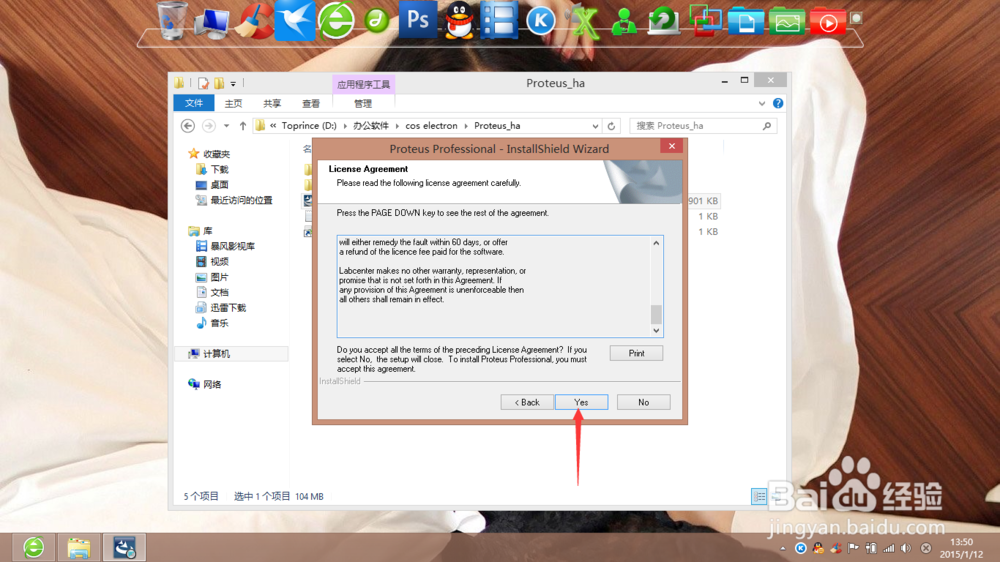Switch to the 主页 ribbon tab
The width and height of the screenshot is (1000, 562).
[233, 103]
